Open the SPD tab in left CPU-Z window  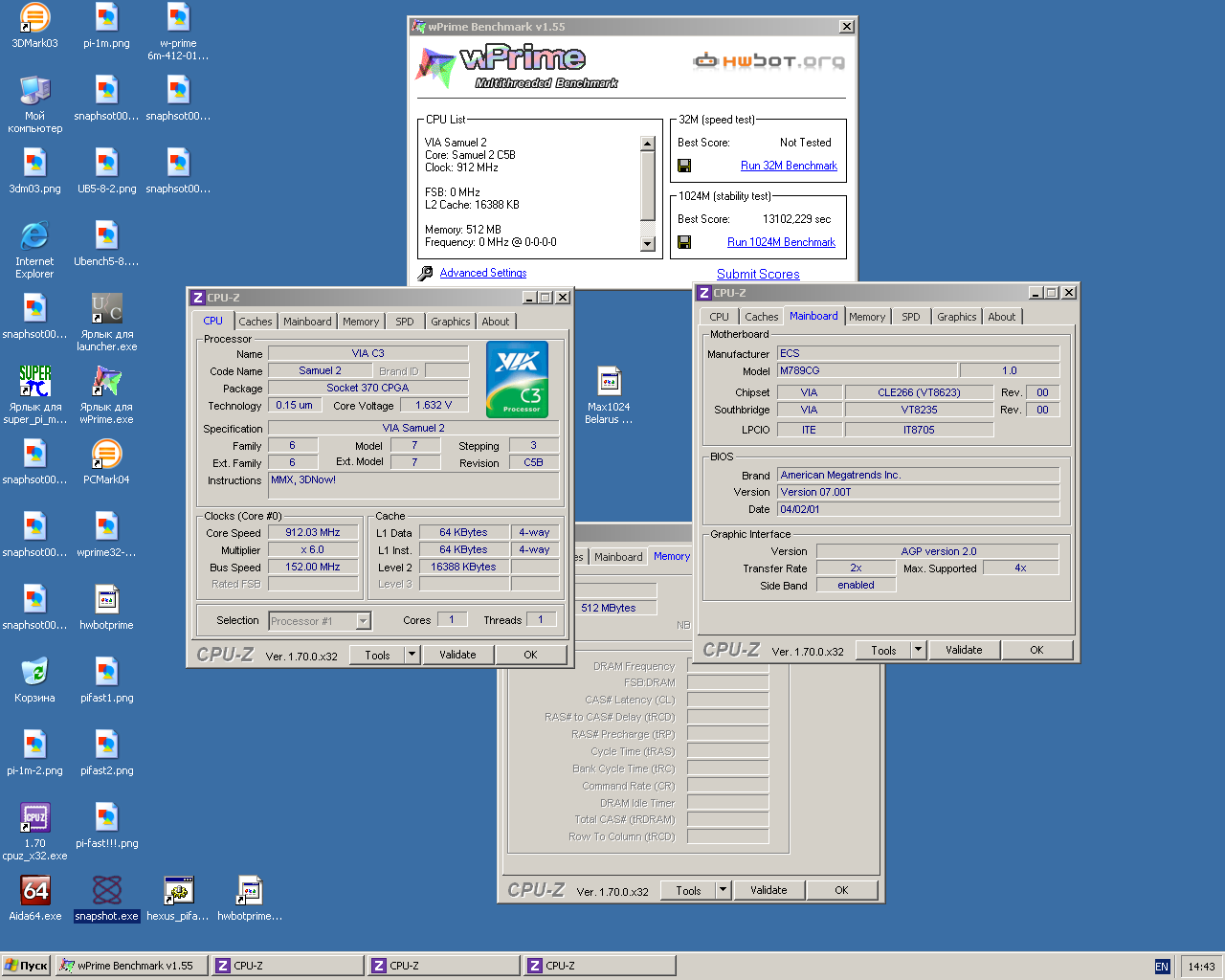(x=405, y=322)
